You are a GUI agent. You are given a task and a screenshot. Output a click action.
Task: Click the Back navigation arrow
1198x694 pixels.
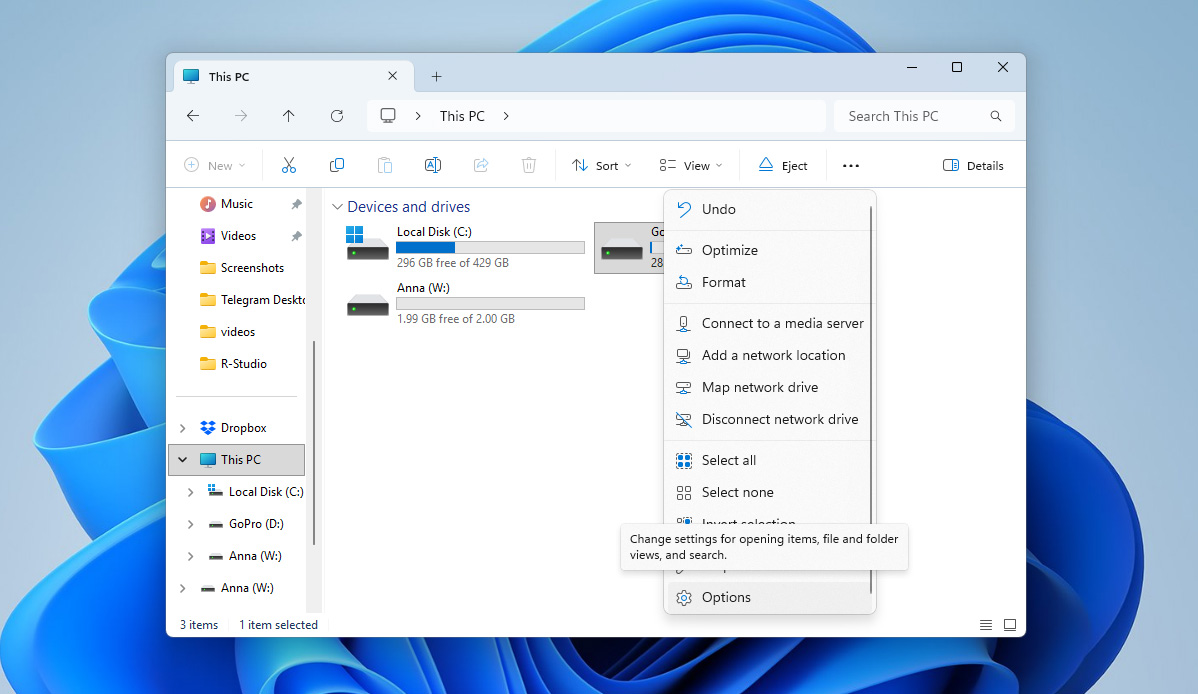click(193, 116)
